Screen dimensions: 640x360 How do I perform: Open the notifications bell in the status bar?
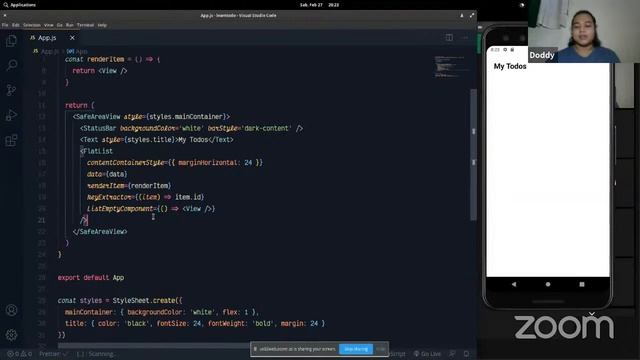(x=467, y=354)
